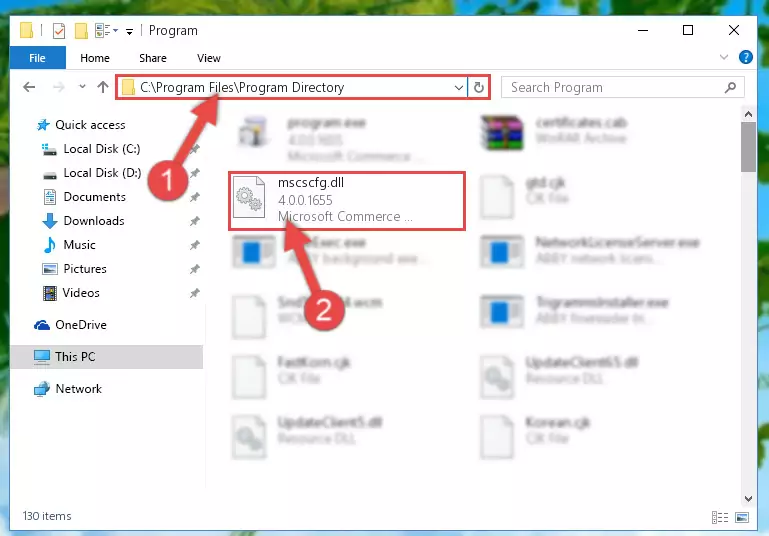Select the FastKorn.cjk file
Image resolution: width=769 pixels, height=536 pixels.
point(291,376)
